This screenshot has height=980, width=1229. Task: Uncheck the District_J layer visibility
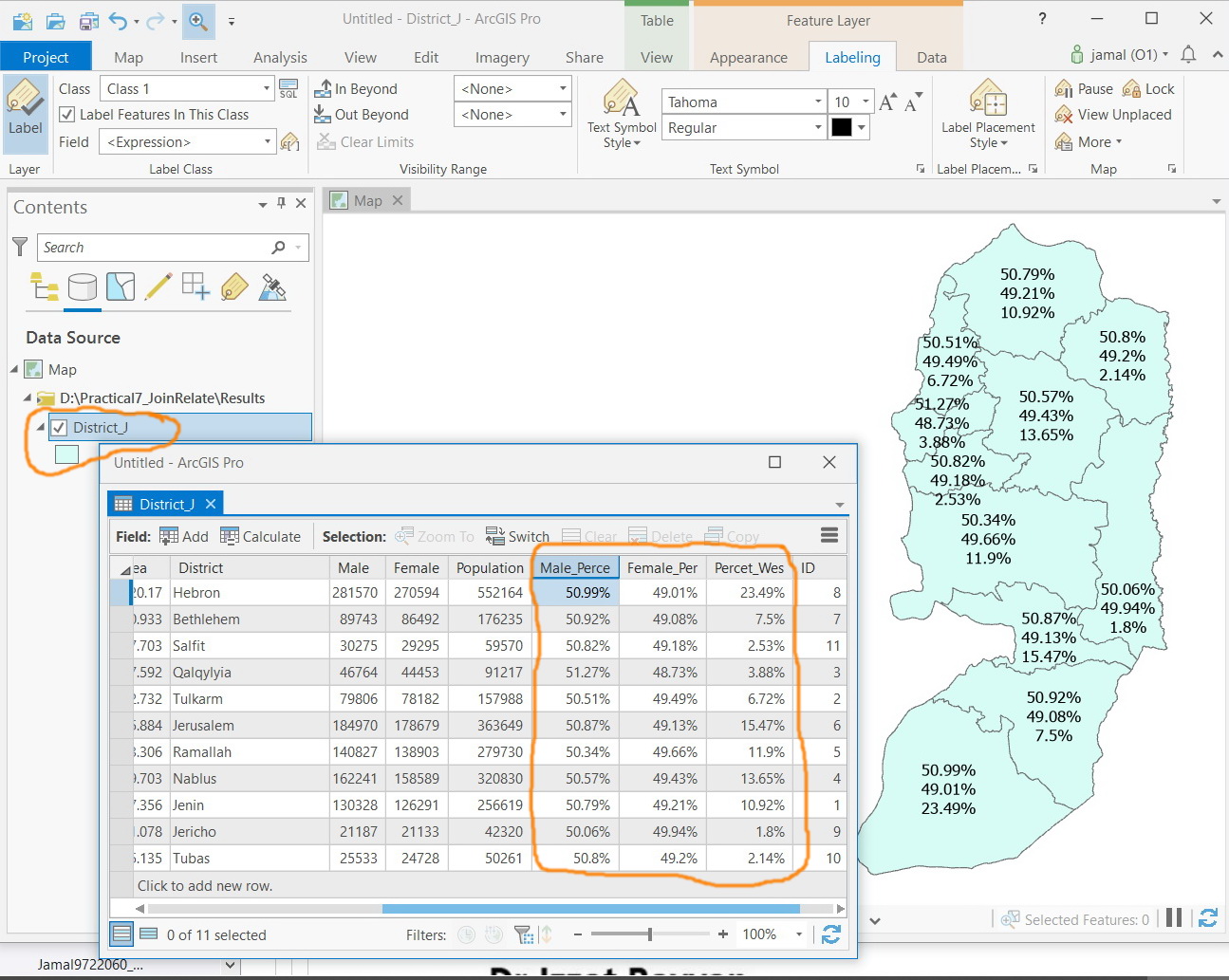point(59,427)
